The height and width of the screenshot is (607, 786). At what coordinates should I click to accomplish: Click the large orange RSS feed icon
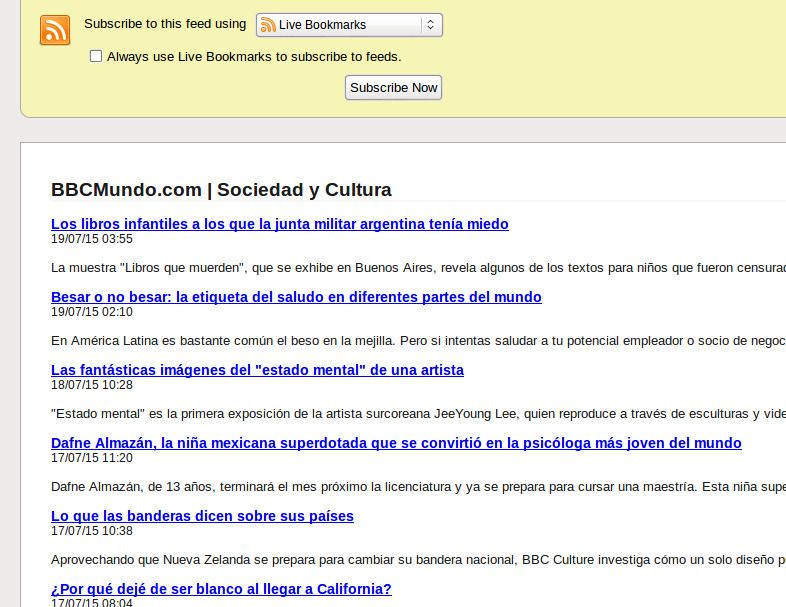(55, 30)
